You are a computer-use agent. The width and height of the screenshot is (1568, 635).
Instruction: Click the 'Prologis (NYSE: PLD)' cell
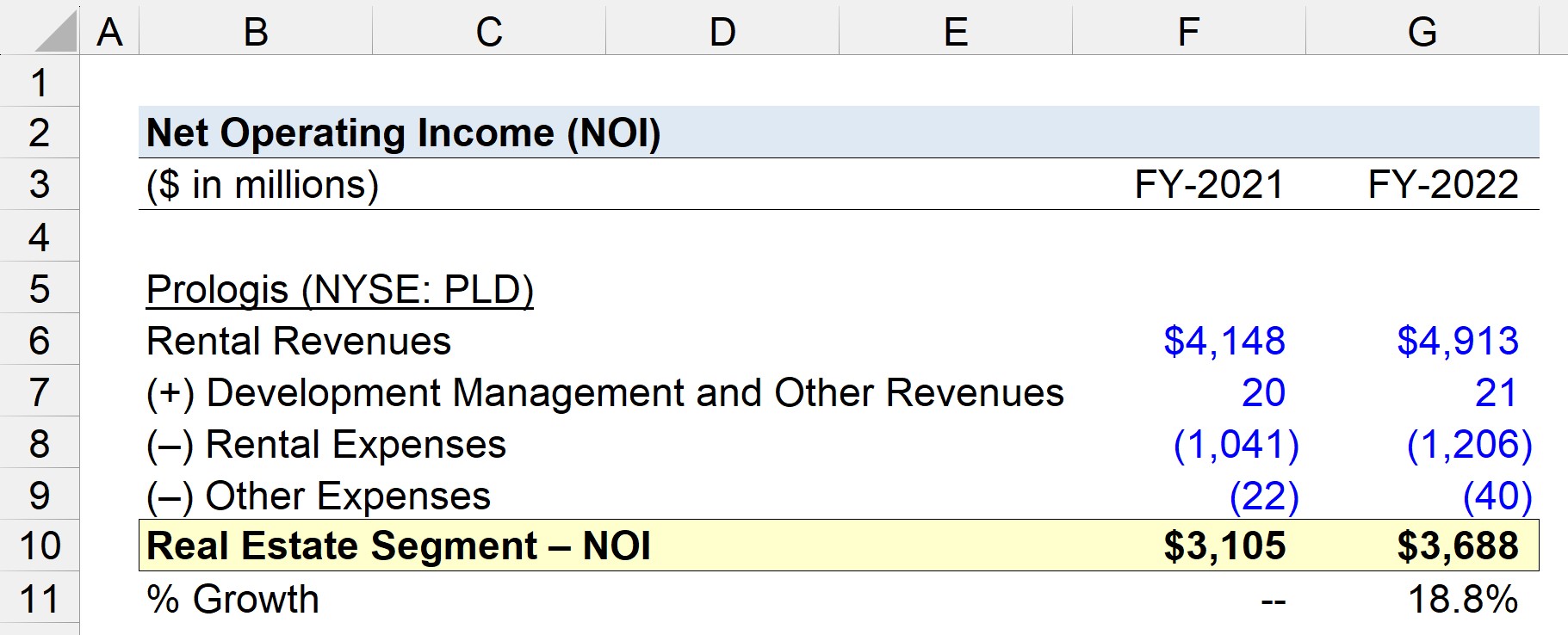click(x=340, y=289)
